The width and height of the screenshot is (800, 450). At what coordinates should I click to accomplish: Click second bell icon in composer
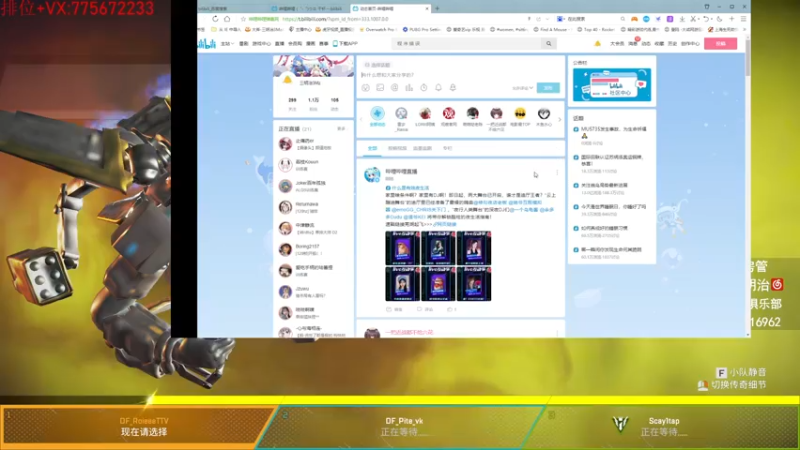[x=453, y=88]
